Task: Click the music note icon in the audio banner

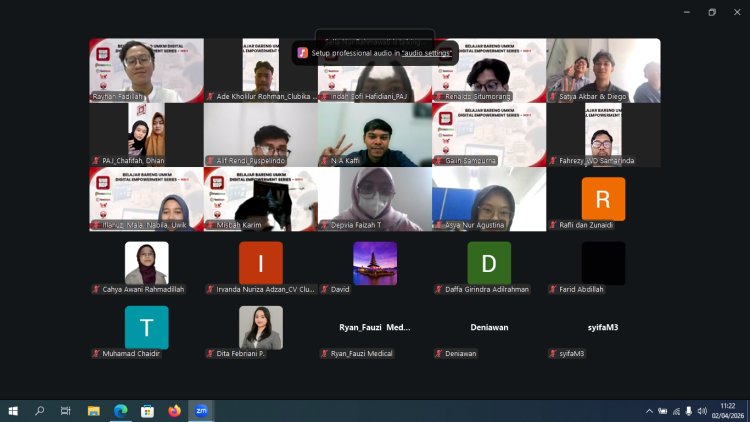Action: point(302,52)
